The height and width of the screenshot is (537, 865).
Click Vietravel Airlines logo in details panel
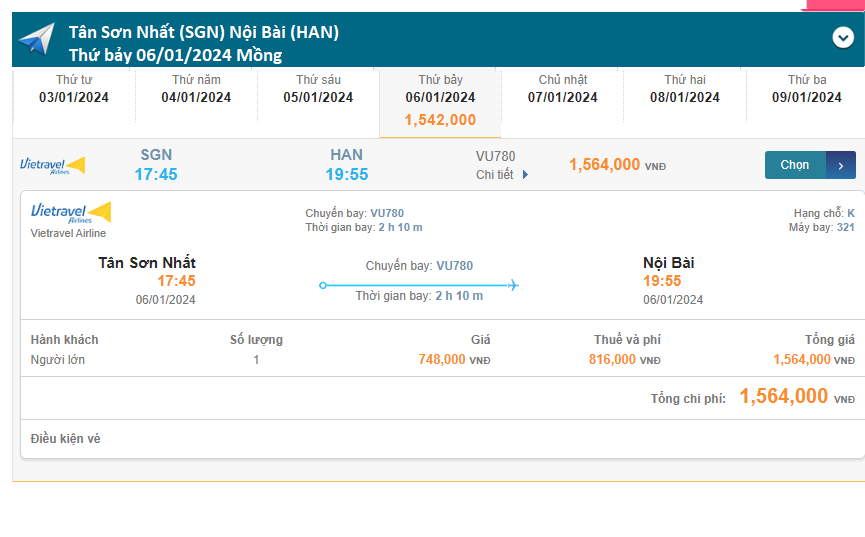[x=70, y=213]
